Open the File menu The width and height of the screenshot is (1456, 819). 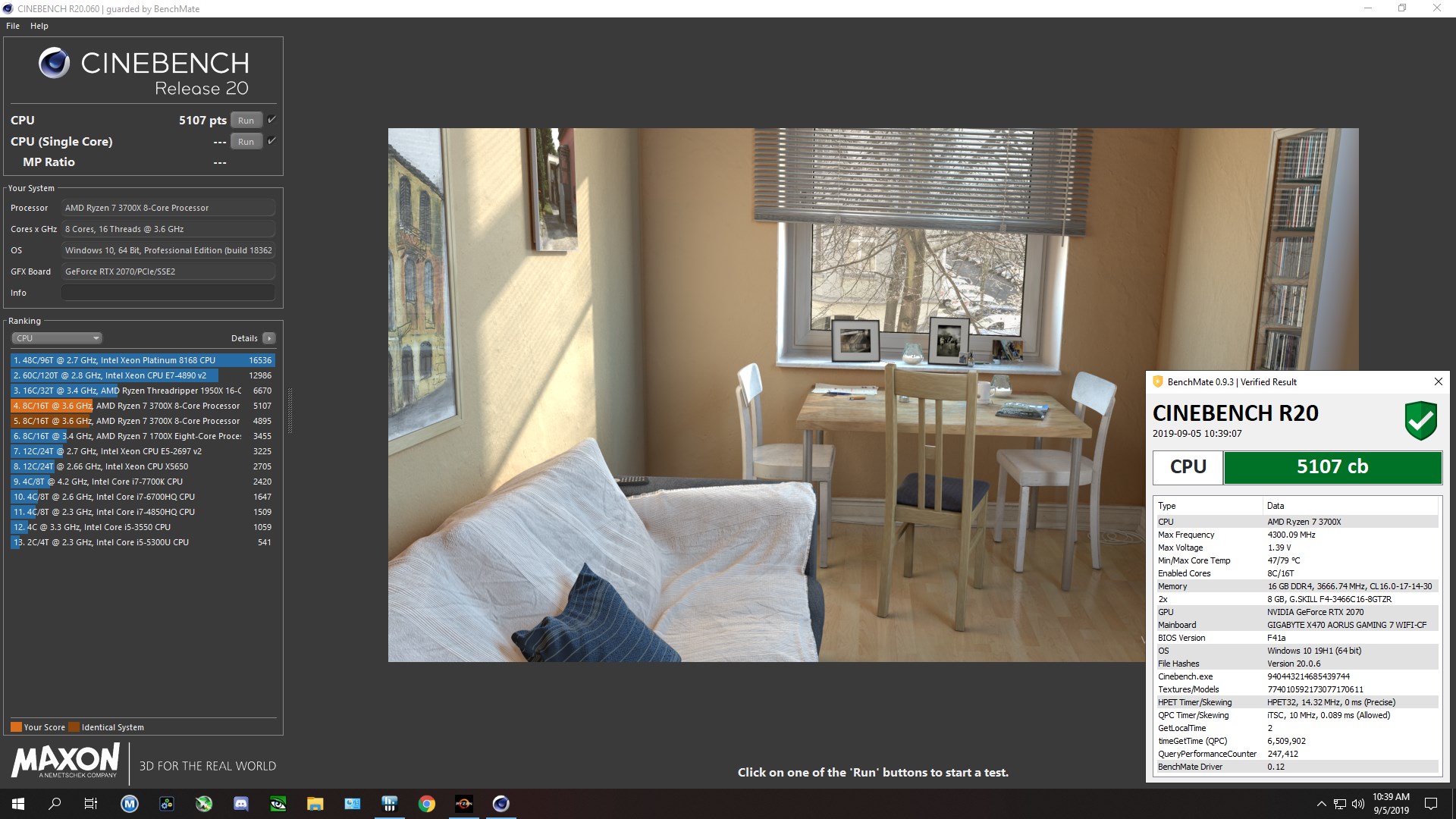[x=13, y=26]
